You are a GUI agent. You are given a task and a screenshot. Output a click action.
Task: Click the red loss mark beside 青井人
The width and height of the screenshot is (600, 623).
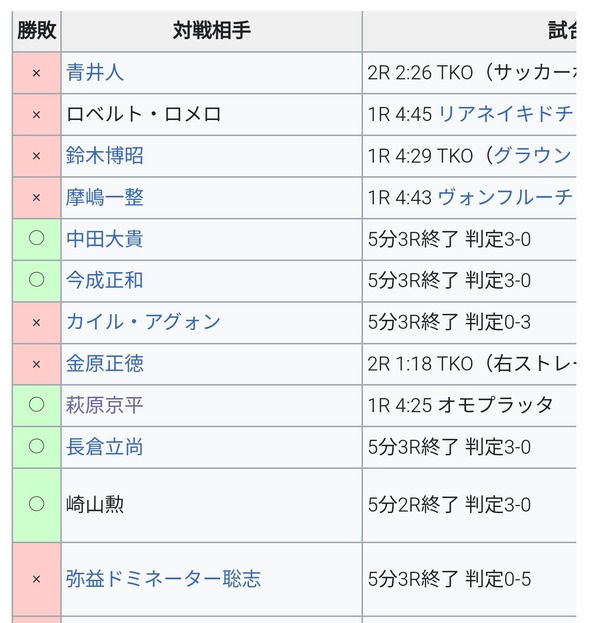click(x=37, y=73)
